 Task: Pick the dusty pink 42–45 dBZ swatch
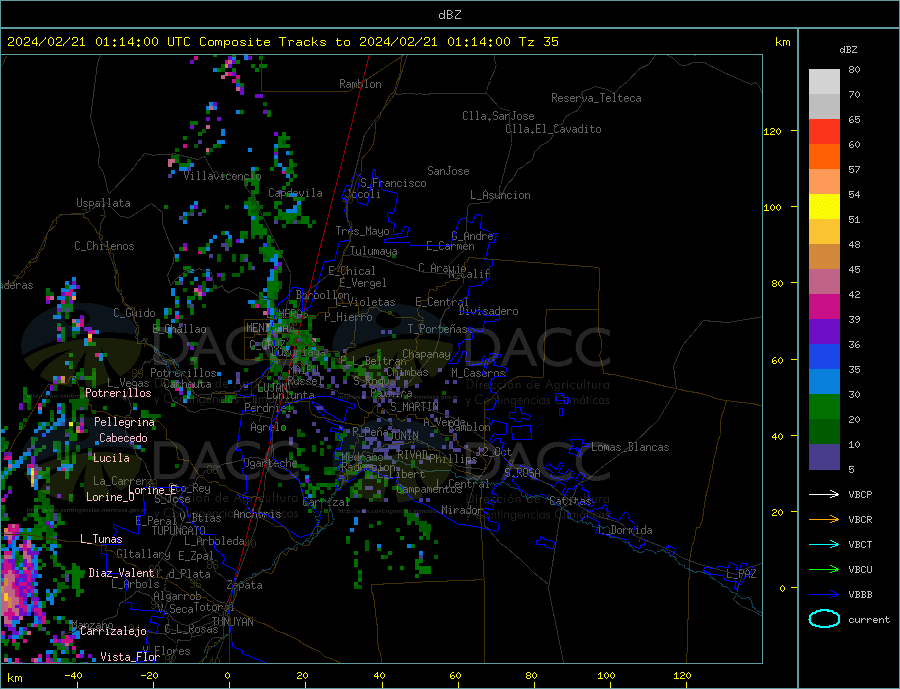click(x=824, y=282)
